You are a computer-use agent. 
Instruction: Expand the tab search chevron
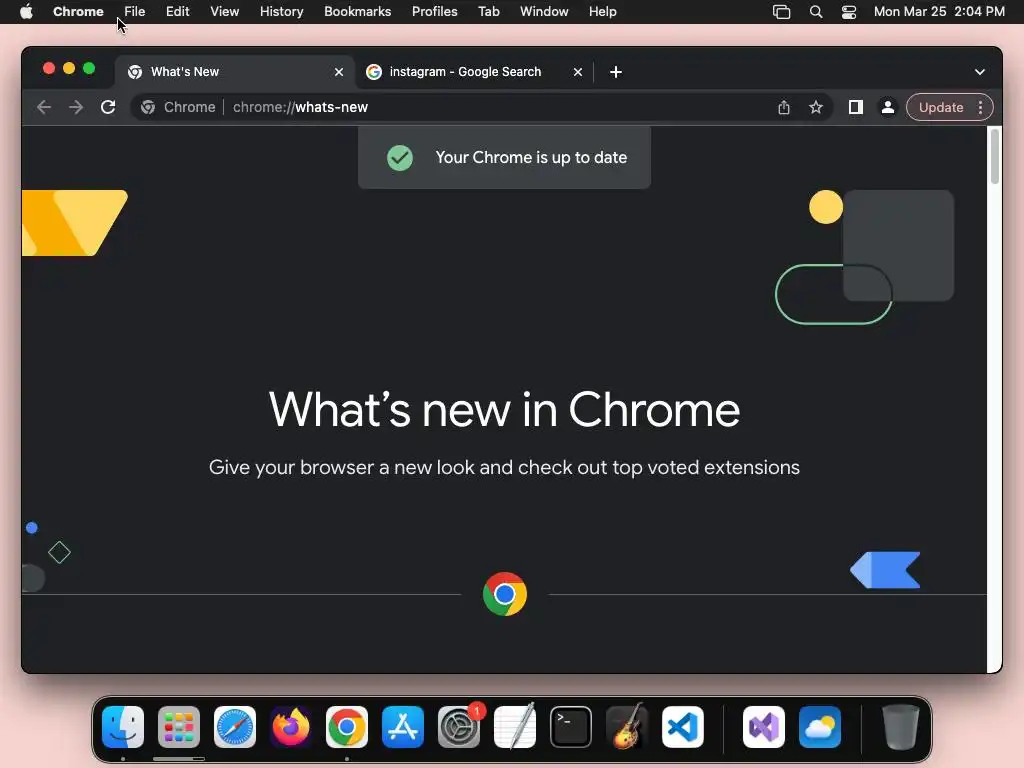[980, 72]
